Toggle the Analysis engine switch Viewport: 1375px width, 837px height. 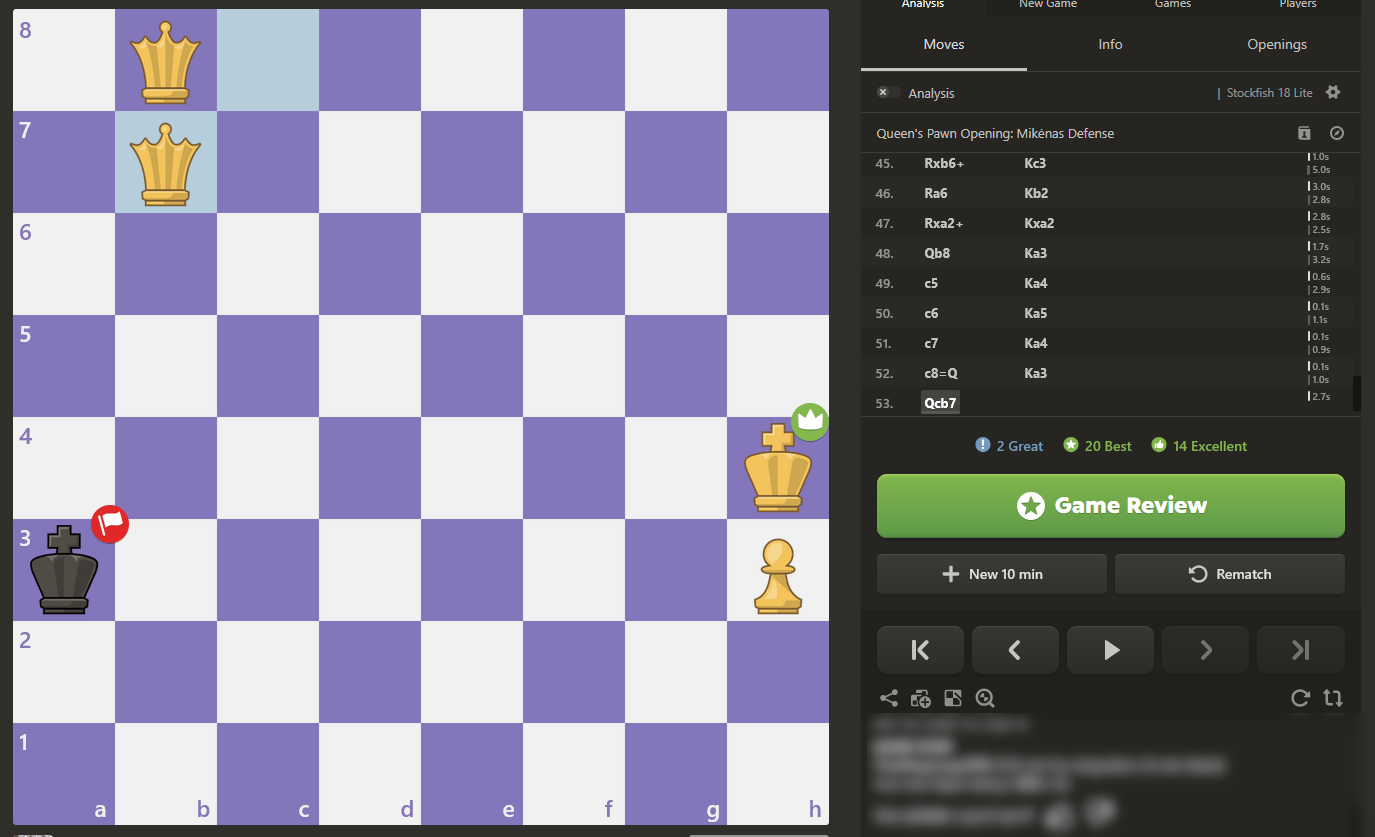[887, 92]
